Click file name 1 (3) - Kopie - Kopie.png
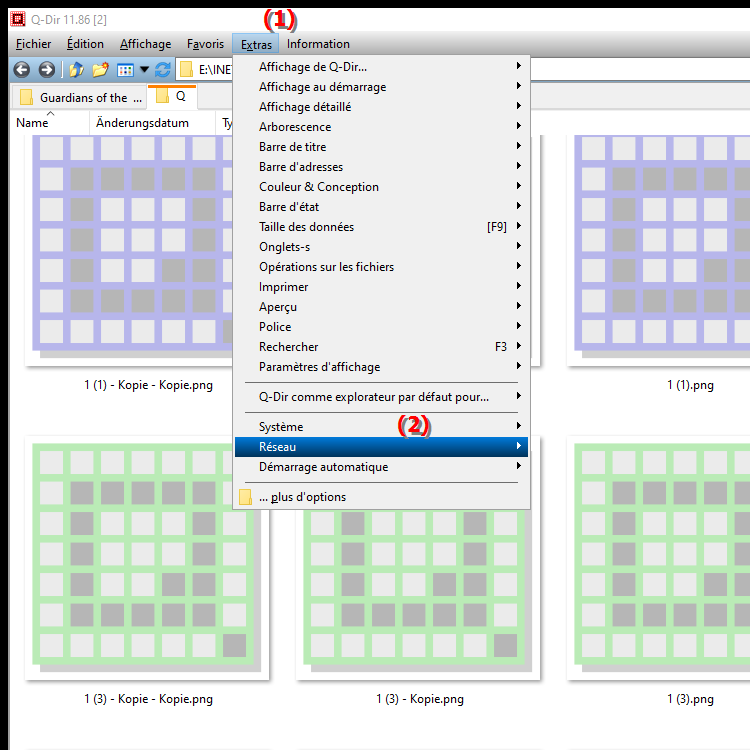The image size is (750, 750). (x=148, y=699)
